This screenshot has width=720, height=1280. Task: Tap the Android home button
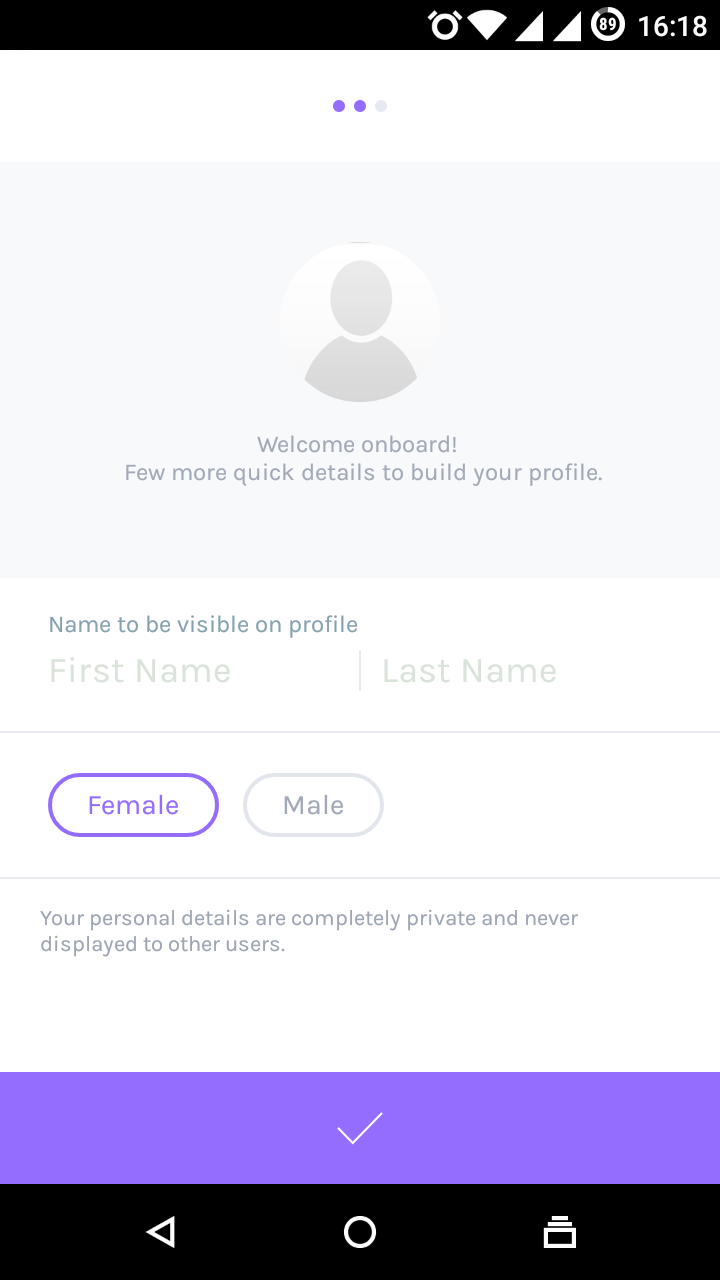[360, 1232]
